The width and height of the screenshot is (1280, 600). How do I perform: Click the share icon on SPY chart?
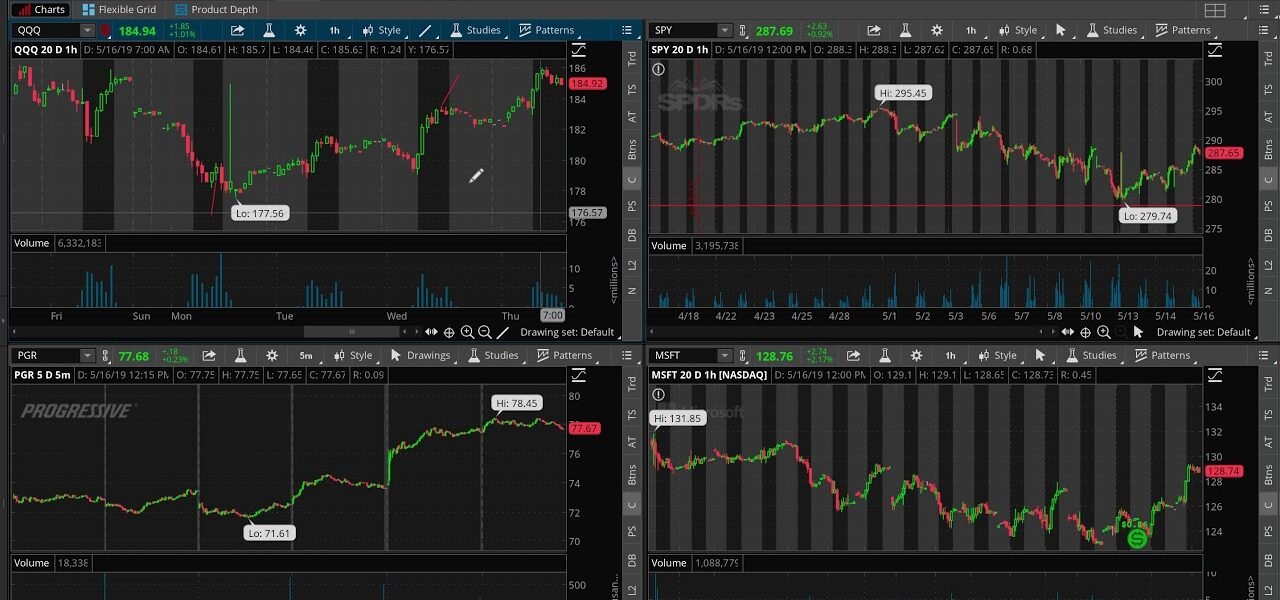pyautogui.click(x=873, y=30)
